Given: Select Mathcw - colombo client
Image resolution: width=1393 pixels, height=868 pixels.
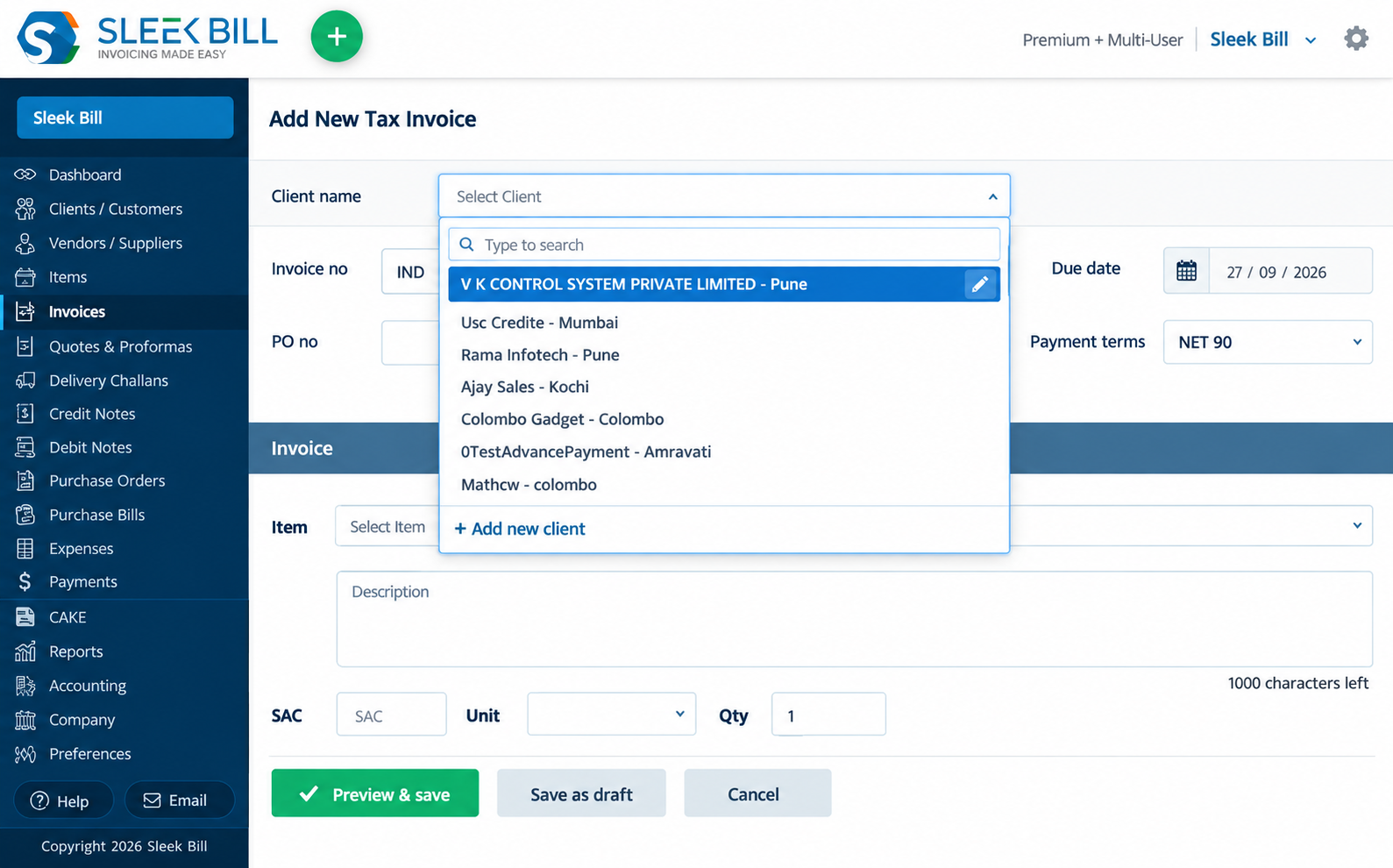Looking at the screenshot, I should pos(529,484).
